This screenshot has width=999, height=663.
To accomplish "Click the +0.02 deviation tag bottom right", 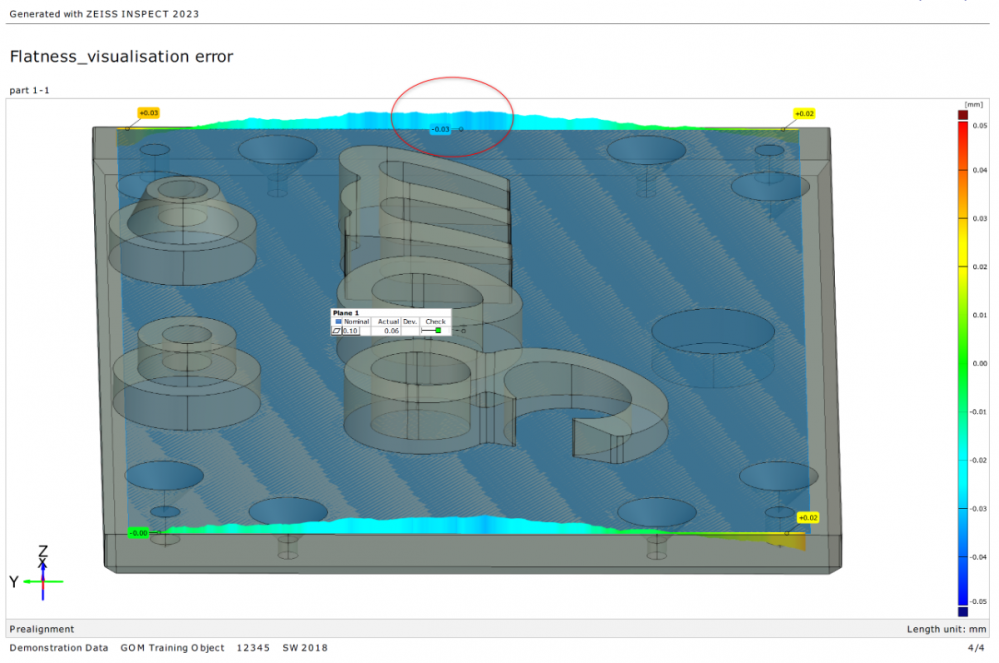I will [x=808, y=518].
